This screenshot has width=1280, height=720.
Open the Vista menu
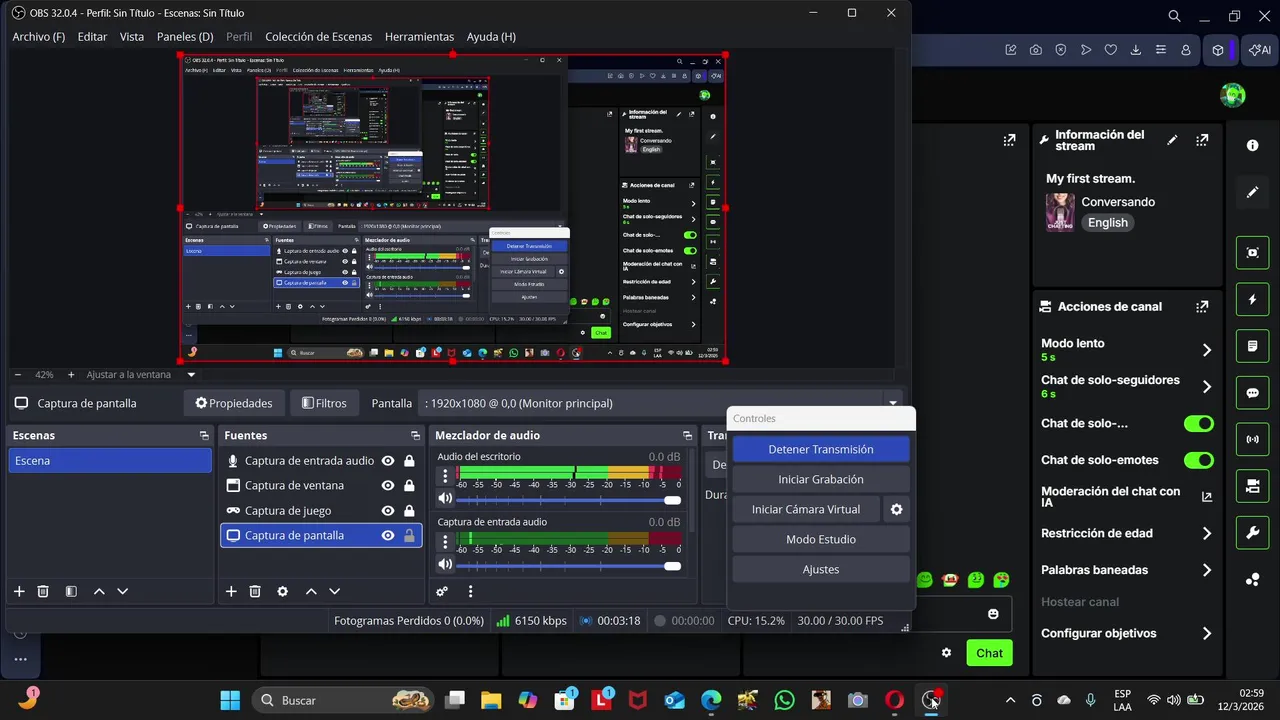pos(132,36)
